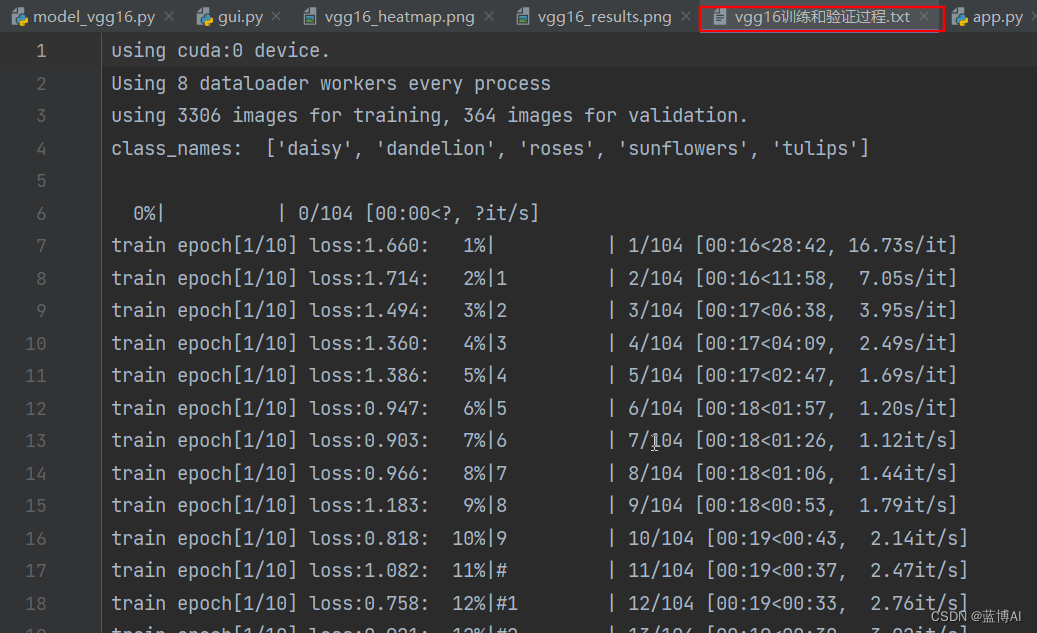Screen dimensions: 1037x633
Task: Select the vgg16训练和验证过程.txt tab
Action: 821,17
